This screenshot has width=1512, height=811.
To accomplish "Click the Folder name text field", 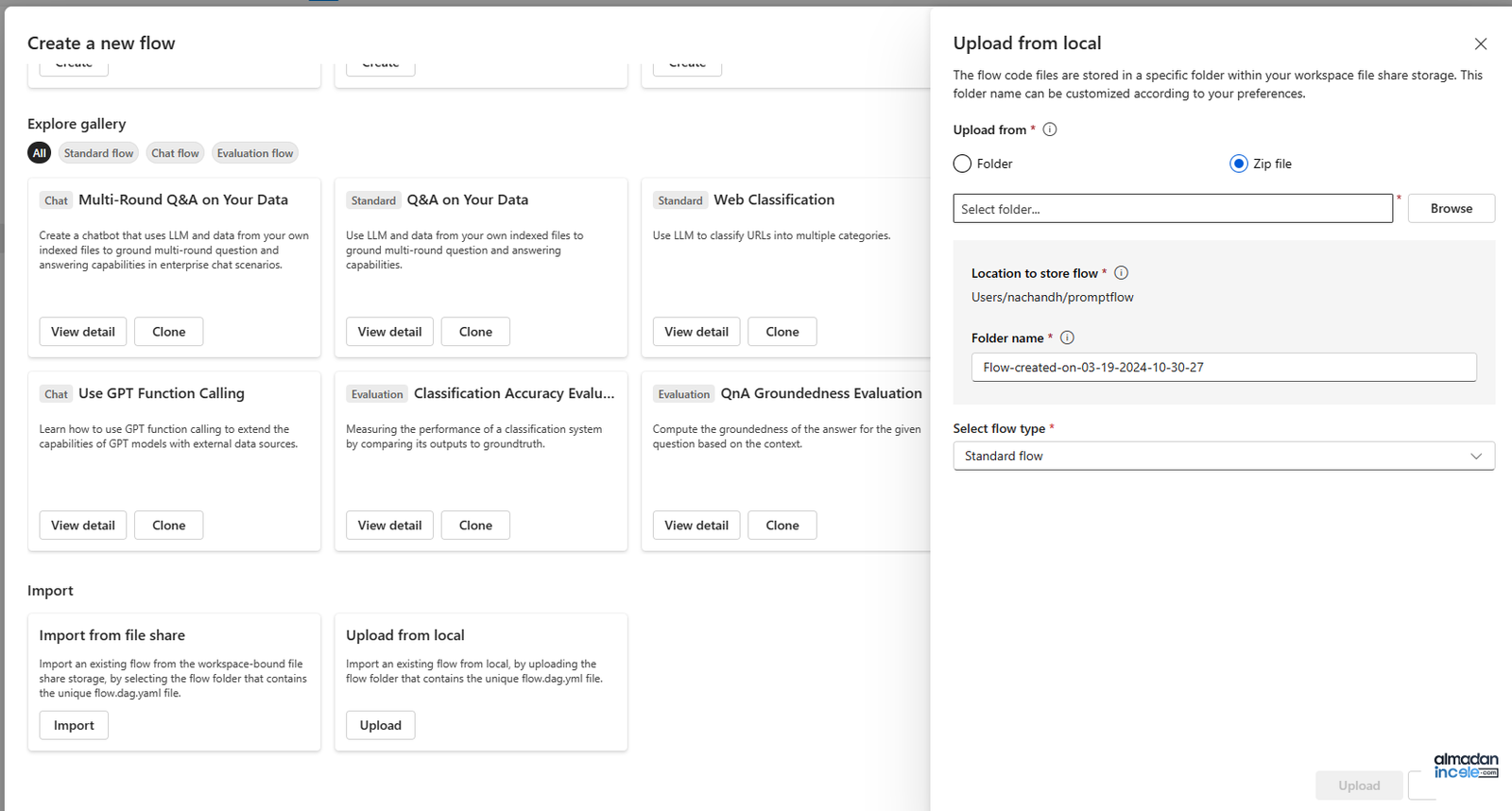I will (x=1224, y=367).
